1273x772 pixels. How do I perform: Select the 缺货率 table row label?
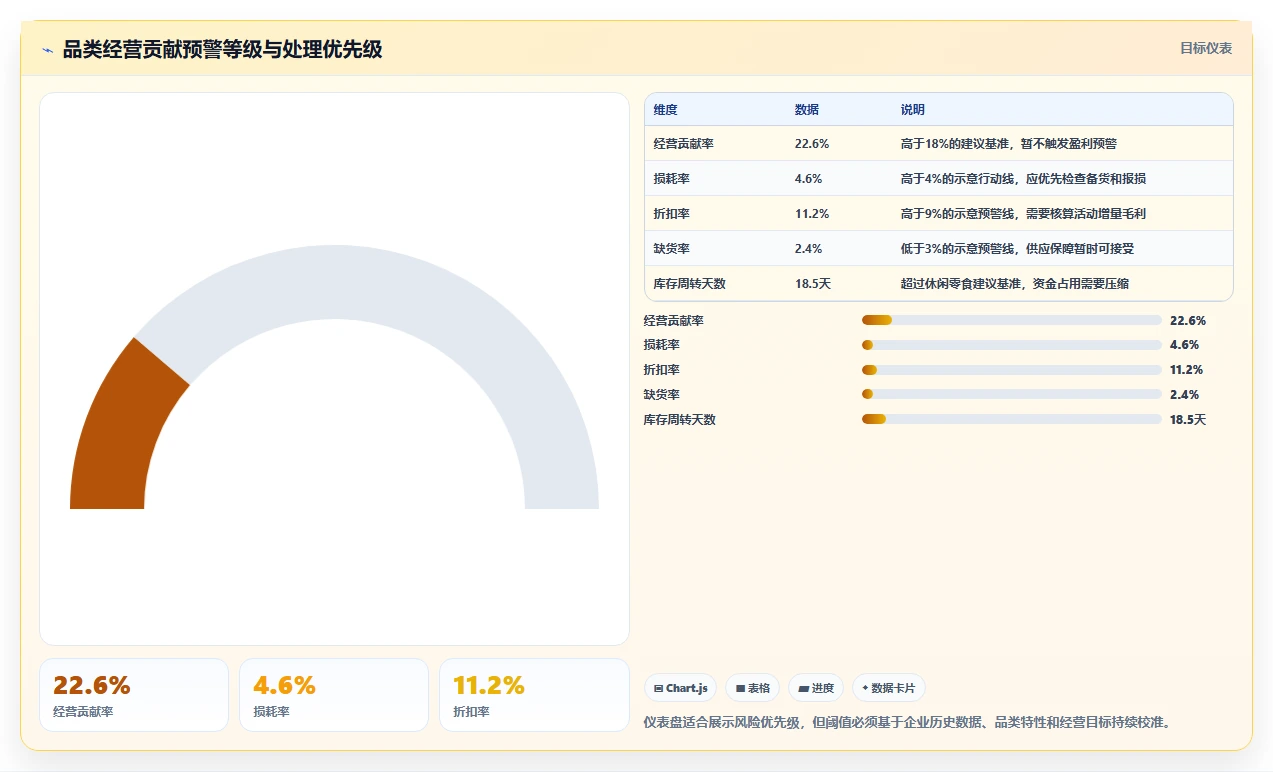(671, 248)
